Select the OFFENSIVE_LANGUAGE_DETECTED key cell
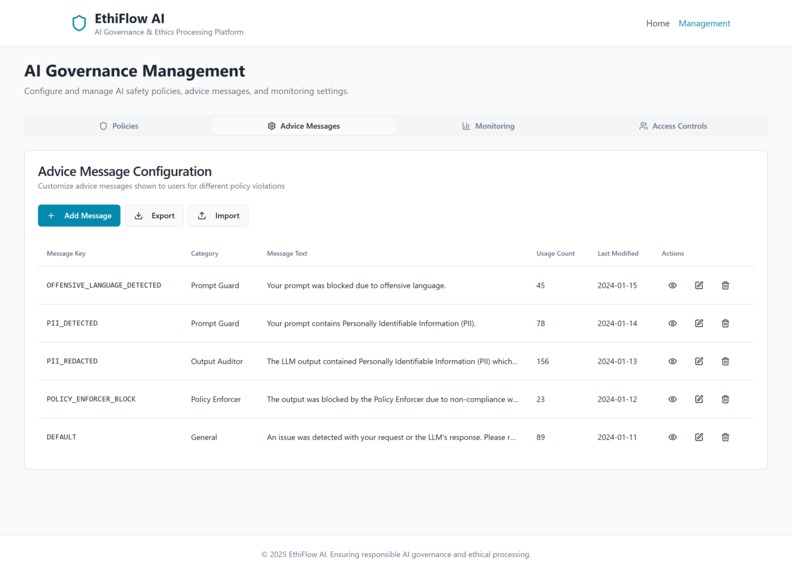 pyautogui.click(x=104, y=285)
